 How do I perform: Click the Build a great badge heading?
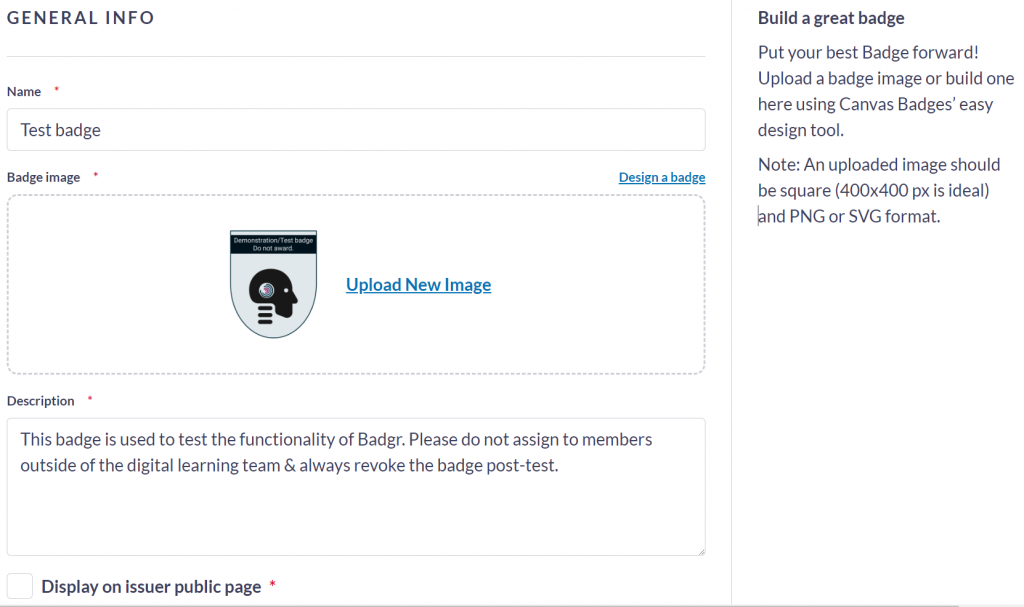tap(831, 18)
